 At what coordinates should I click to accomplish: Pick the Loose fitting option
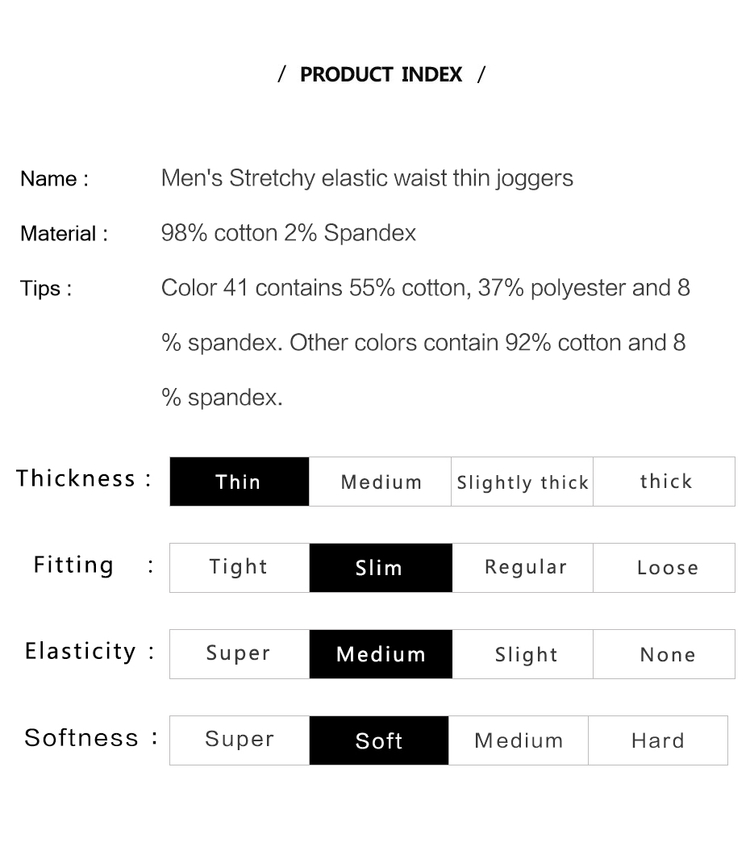coord(664,568)
